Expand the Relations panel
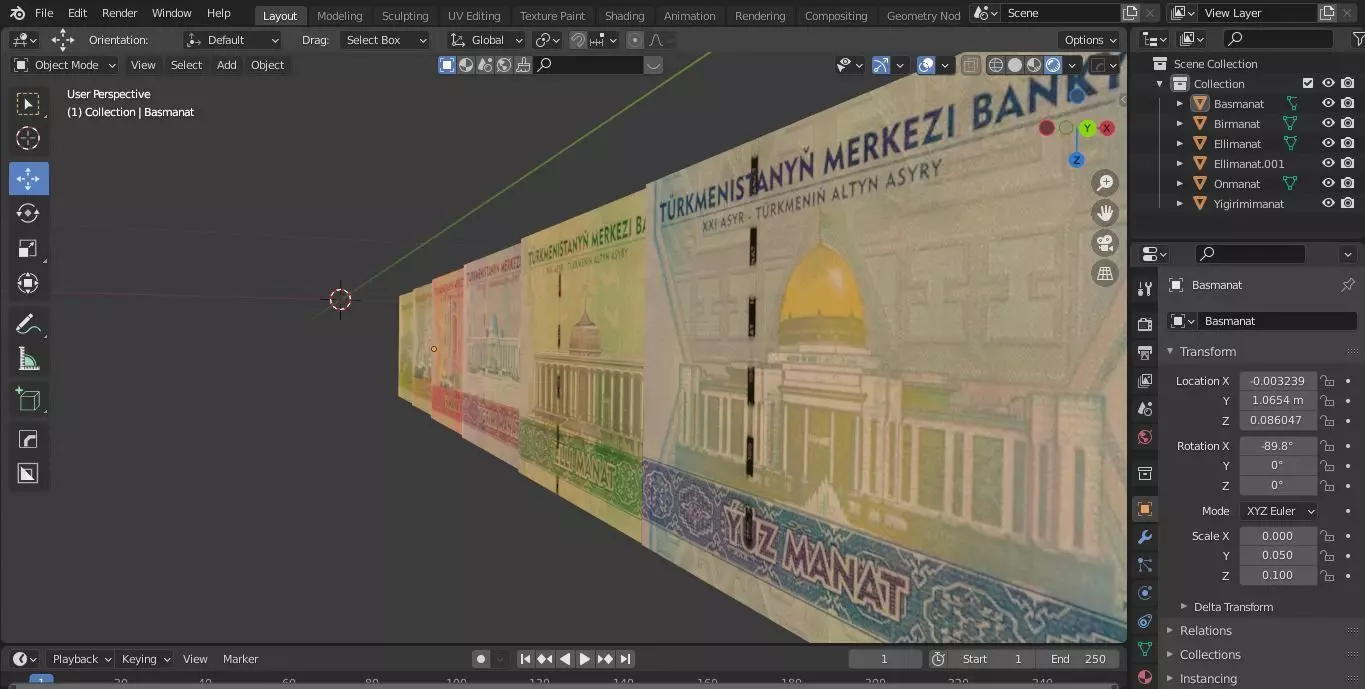 [x=1205, y=631]
